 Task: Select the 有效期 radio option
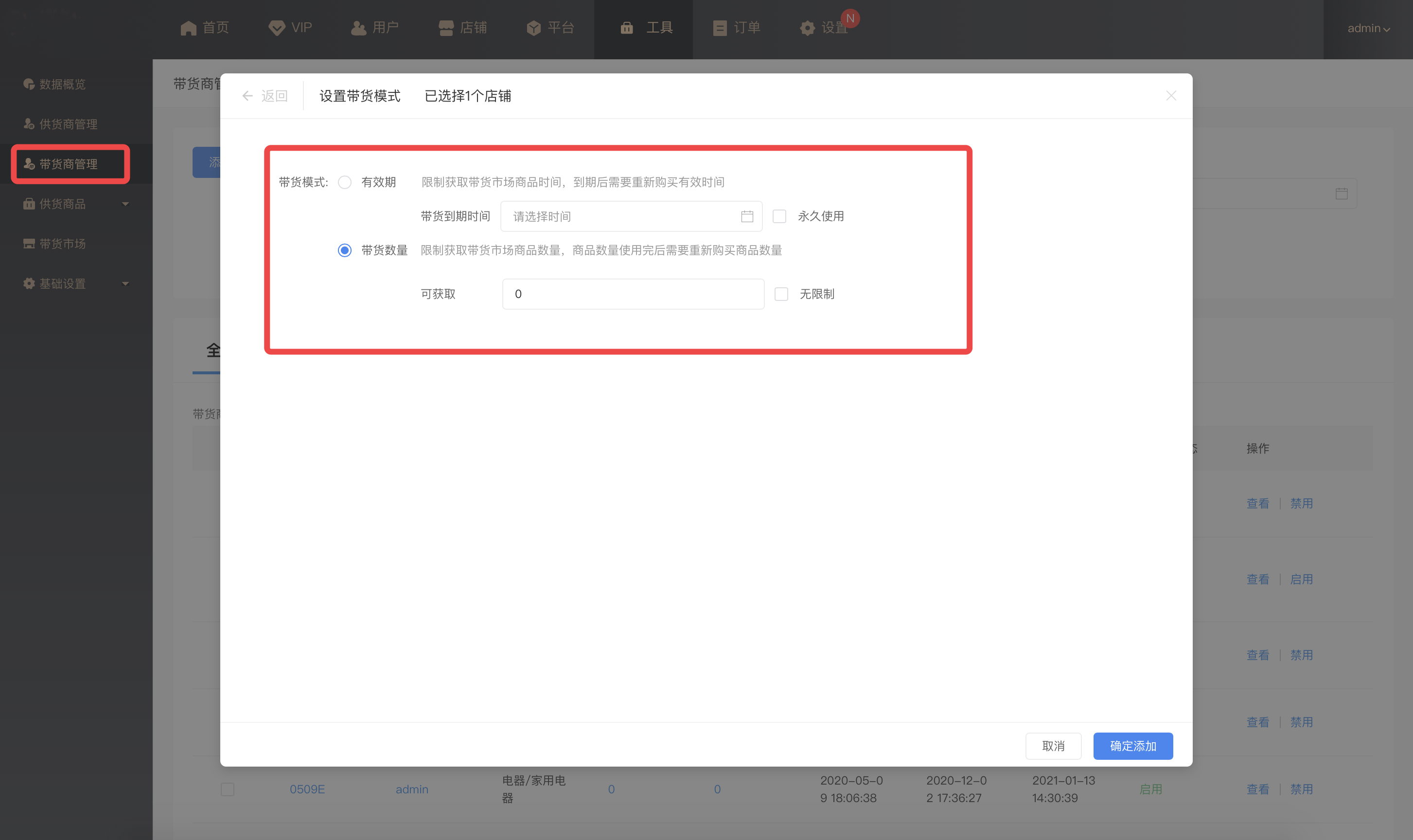point(345,182)
